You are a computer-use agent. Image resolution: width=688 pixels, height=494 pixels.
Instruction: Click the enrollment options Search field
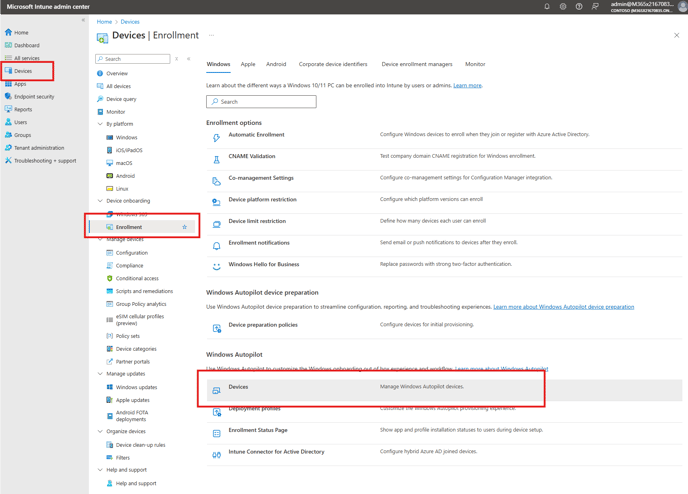261,101
